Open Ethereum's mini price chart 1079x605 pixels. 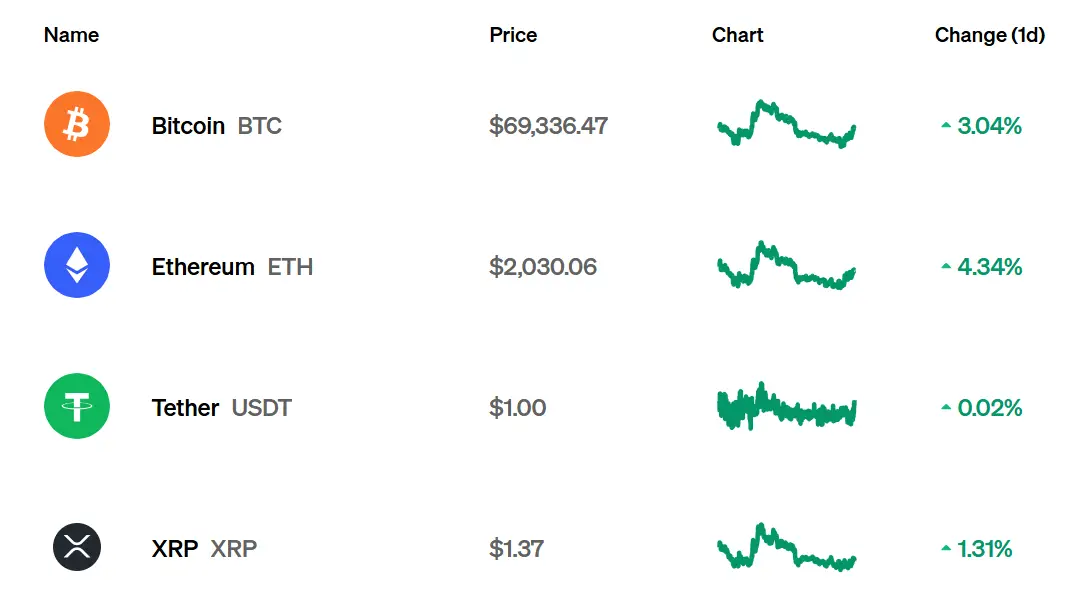[786, 266]
